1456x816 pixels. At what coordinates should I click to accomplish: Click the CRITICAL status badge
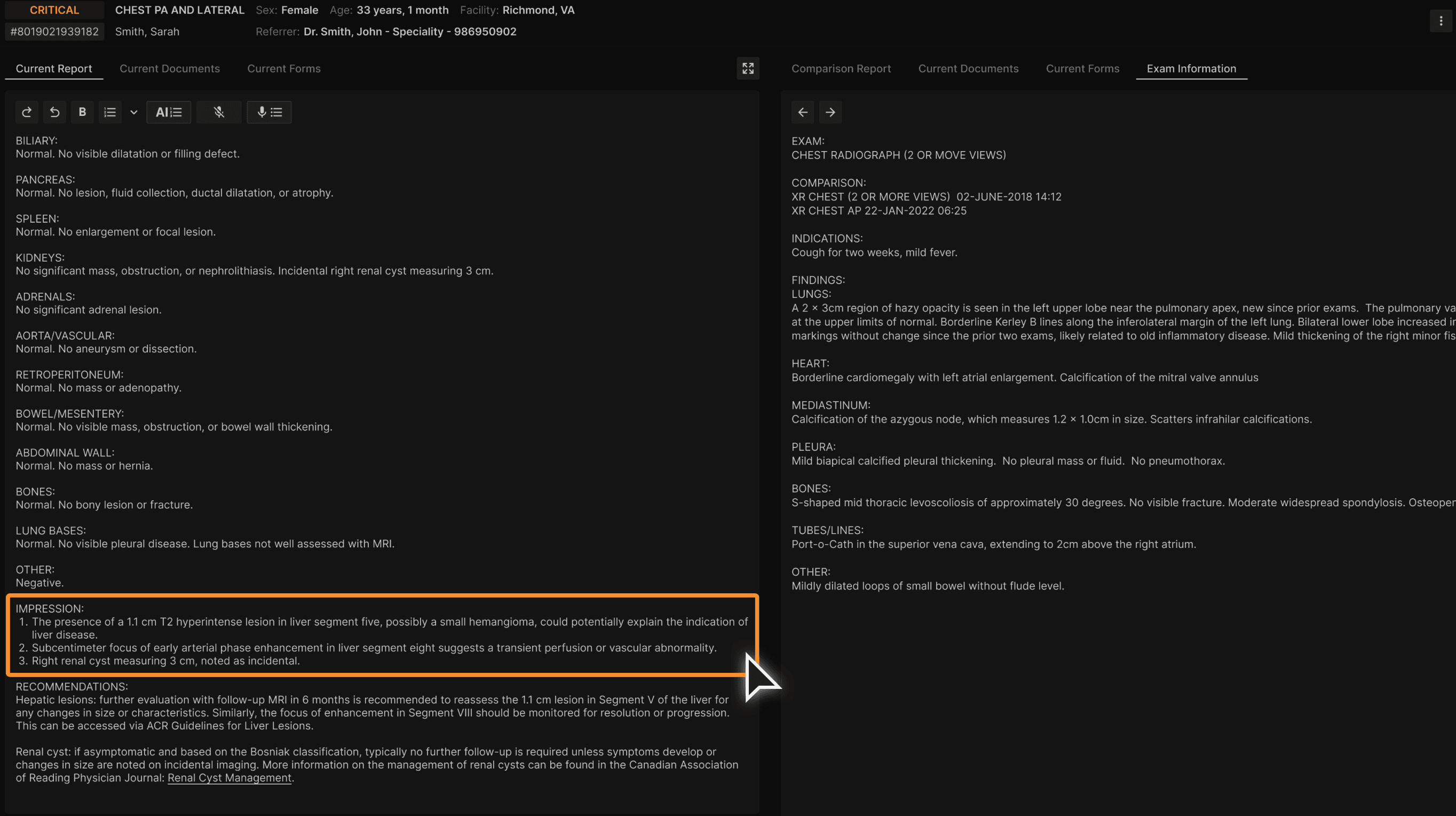pyautogui.click(x=54, y=10)
